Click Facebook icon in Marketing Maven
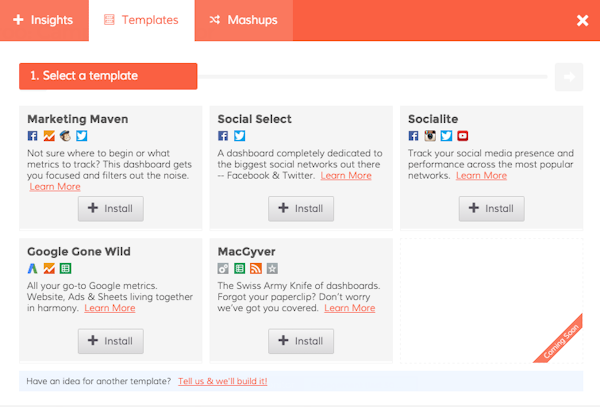 point(33,136)
